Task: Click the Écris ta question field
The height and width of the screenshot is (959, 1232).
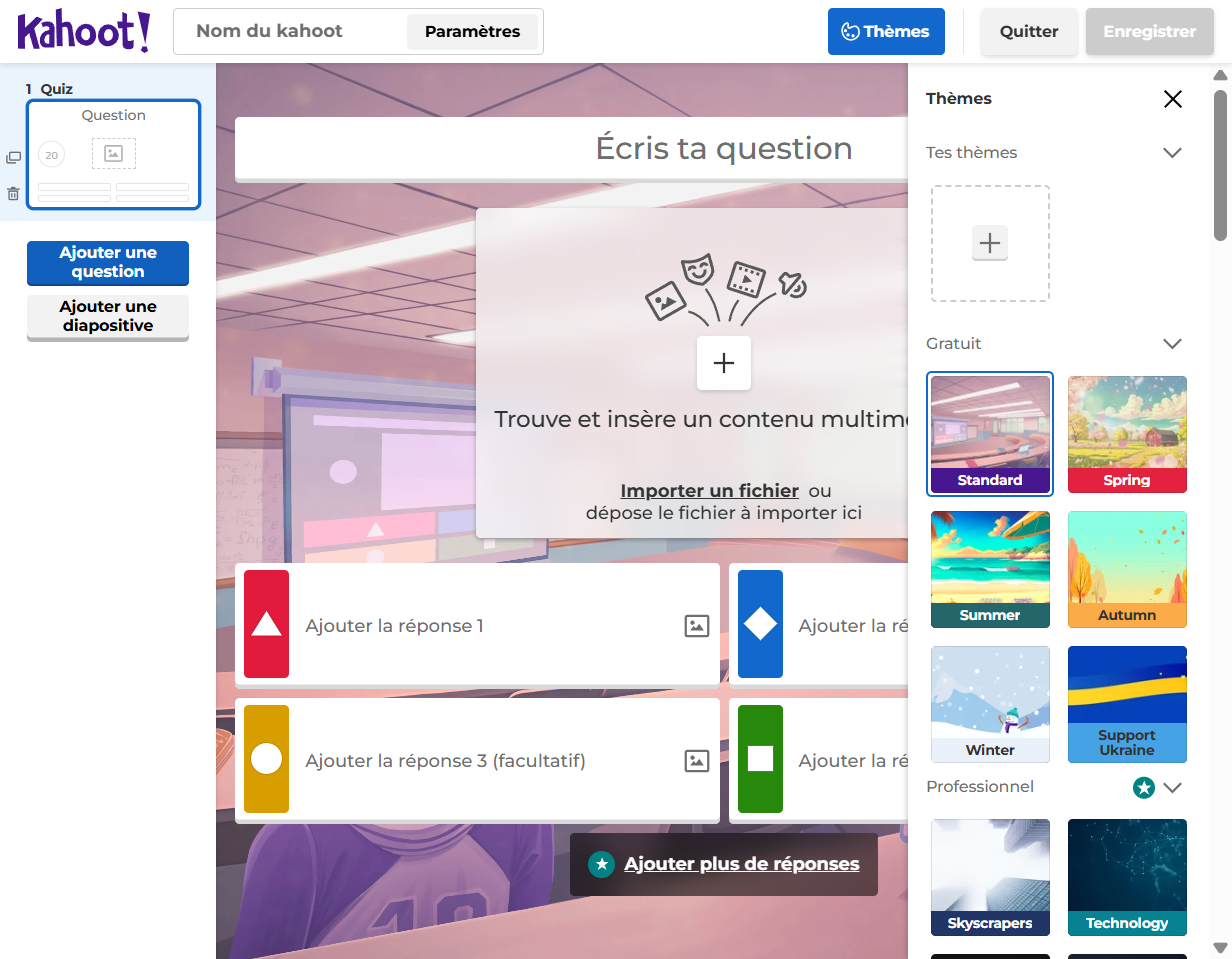Action: 571,149
